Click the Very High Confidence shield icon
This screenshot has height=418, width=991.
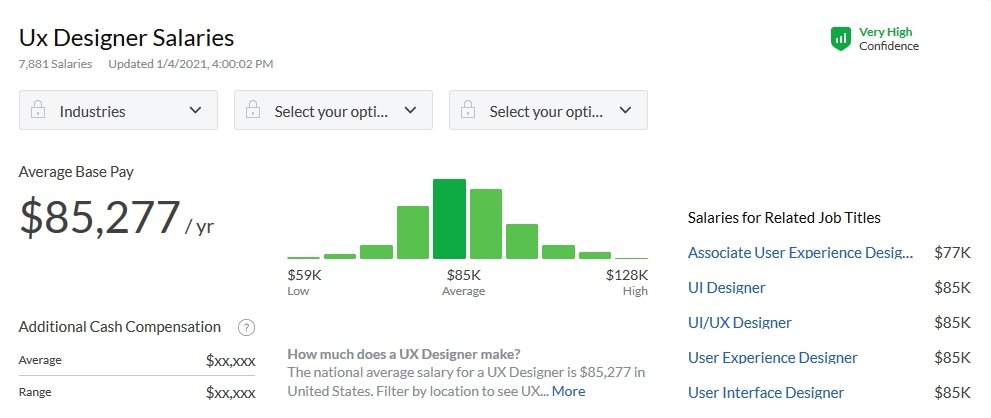pos(840,39)
